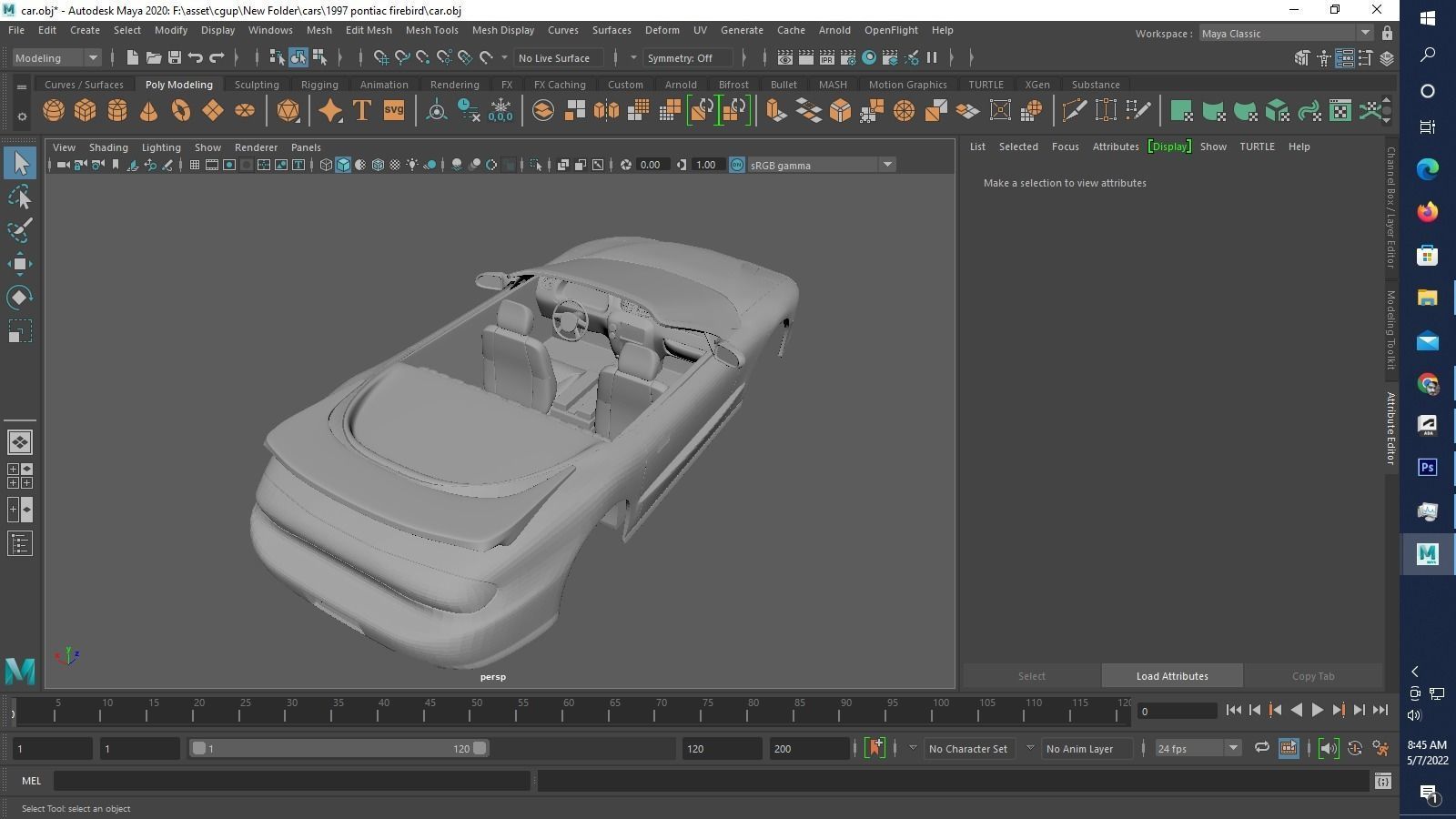Switch to the Rigging shelf tab

[x=319, y=85]
